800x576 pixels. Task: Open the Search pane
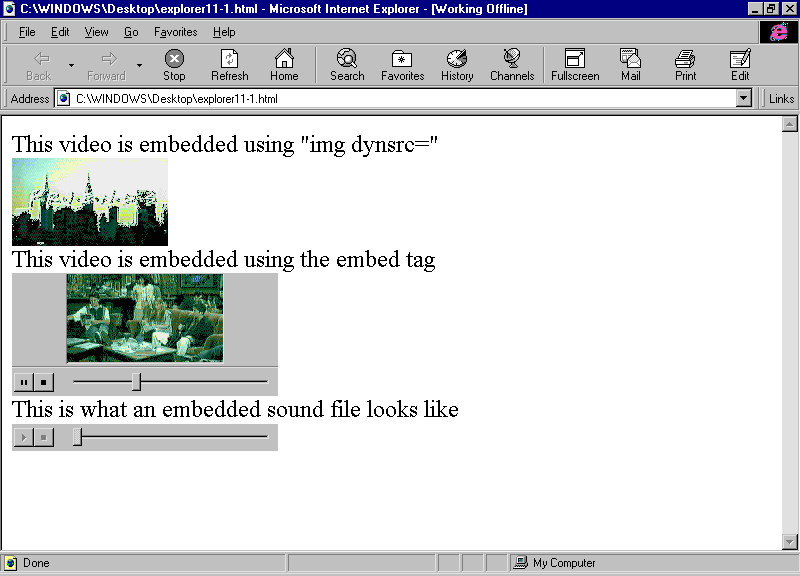pyautogui.click(x=347, y=64)
